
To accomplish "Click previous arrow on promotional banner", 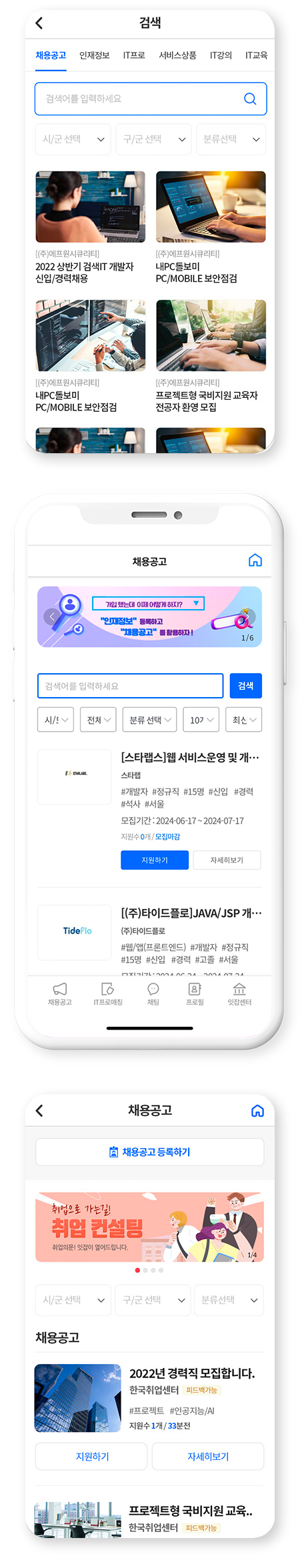I will (51, 616).
